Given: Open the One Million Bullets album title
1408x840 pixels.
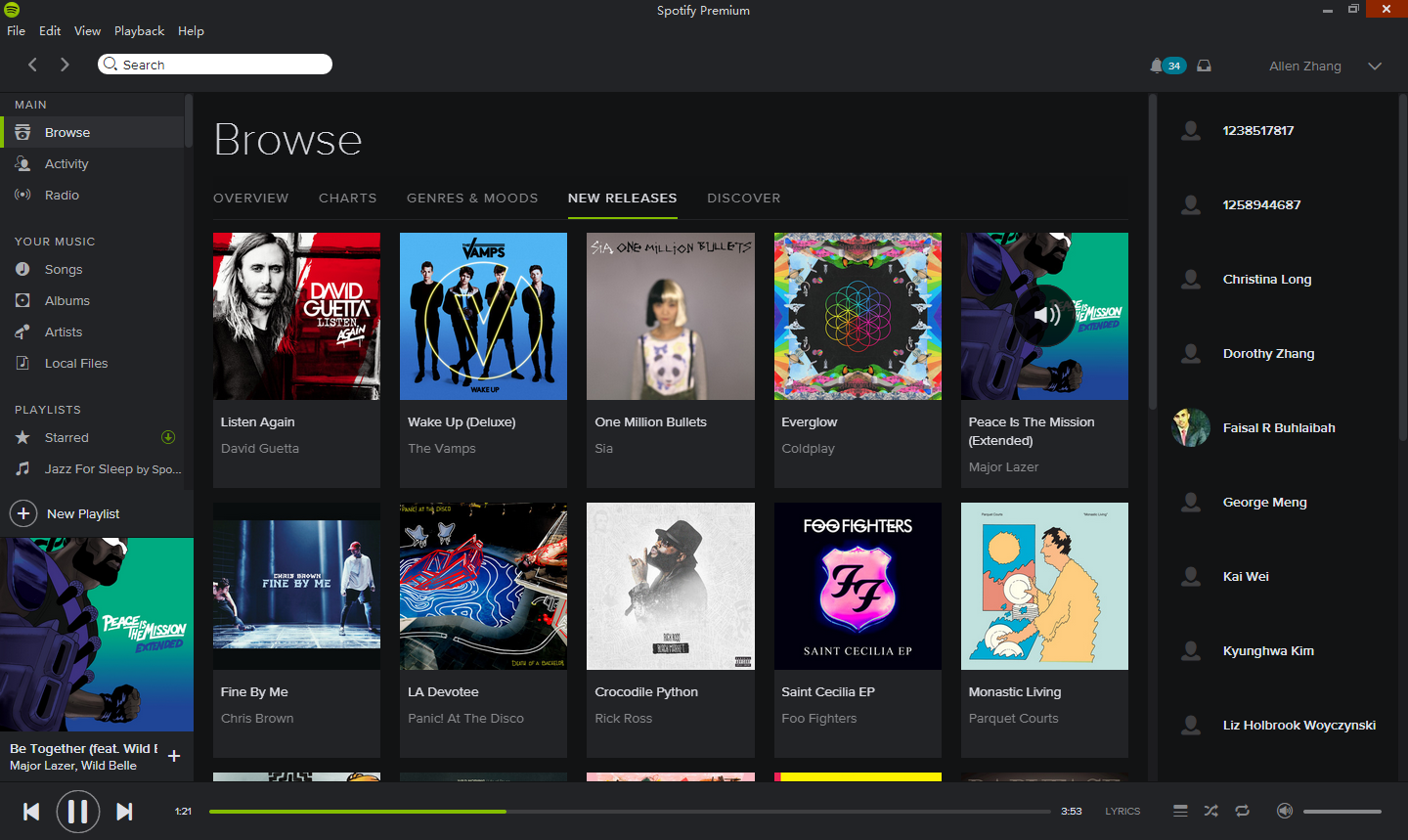Looking at the screenshot, I should pyautogui.click(x=651, y=421).
